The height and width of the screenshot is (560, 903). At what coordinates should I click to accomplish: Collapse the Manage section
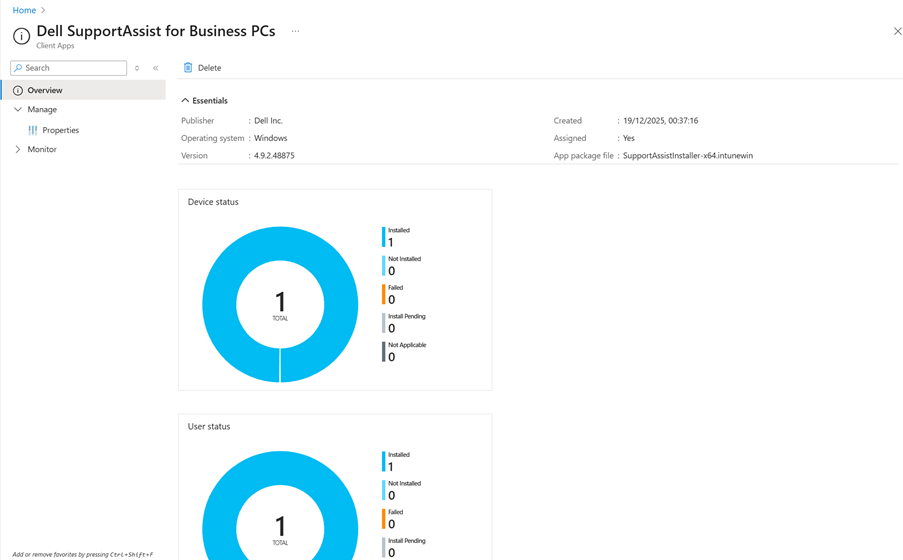tap(18, 110)
